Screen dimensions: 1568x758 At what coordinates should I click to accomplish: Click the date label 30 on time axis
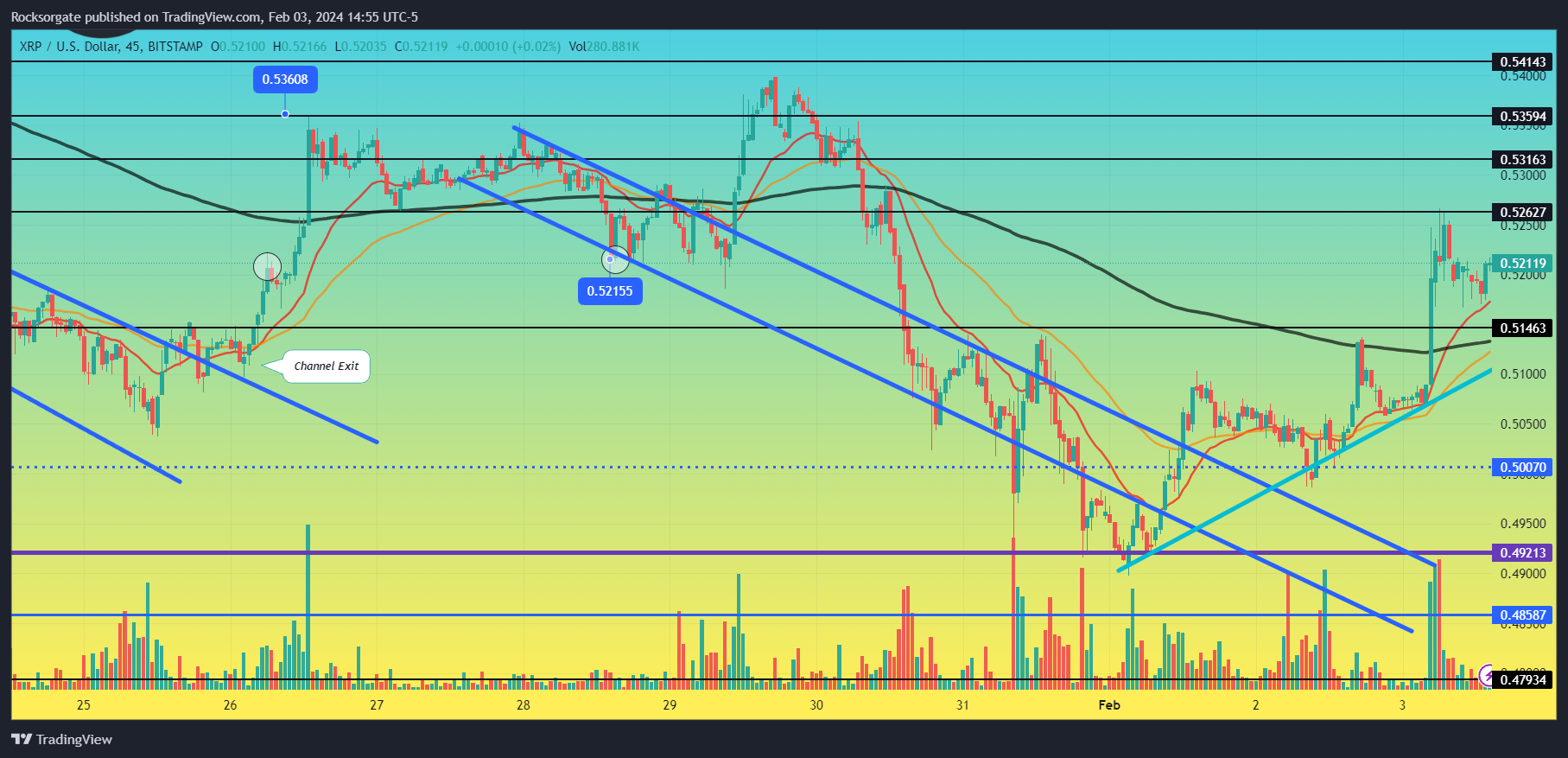(x=816, y=705)
